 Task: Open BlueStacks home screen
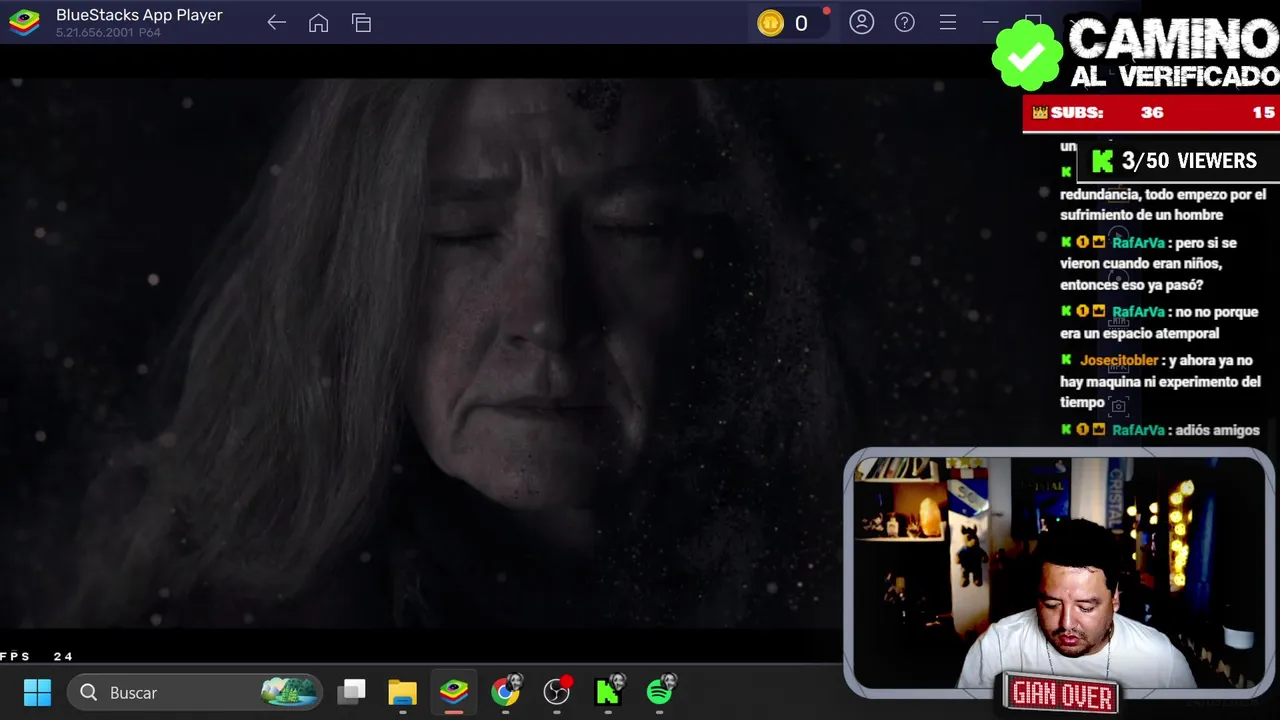tap(318, 23)
